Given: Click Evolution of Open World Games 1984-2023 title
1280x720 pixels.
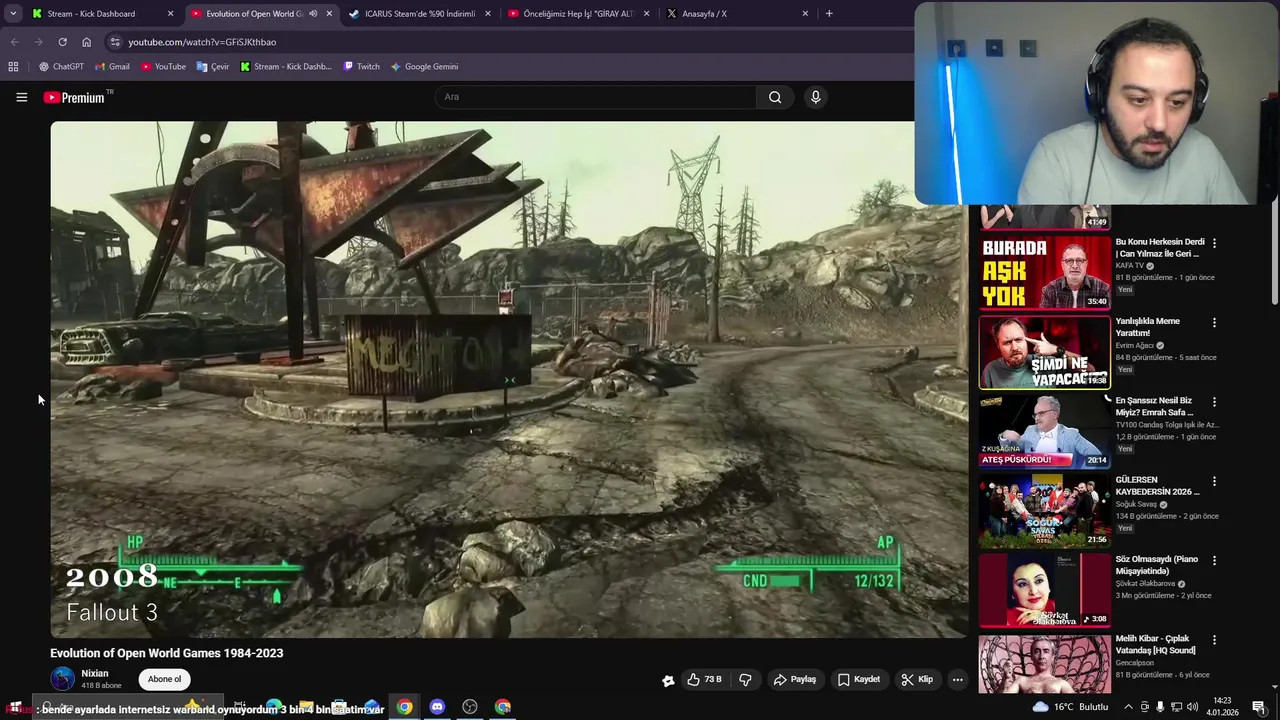Looking at the screenshot, I should 167,653.
